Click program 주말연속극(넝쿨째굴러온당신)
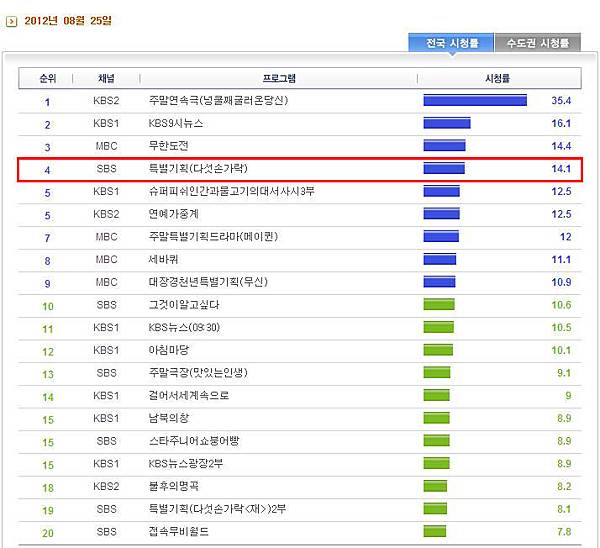This screenshot has height=548, width=600. [218, 101]
